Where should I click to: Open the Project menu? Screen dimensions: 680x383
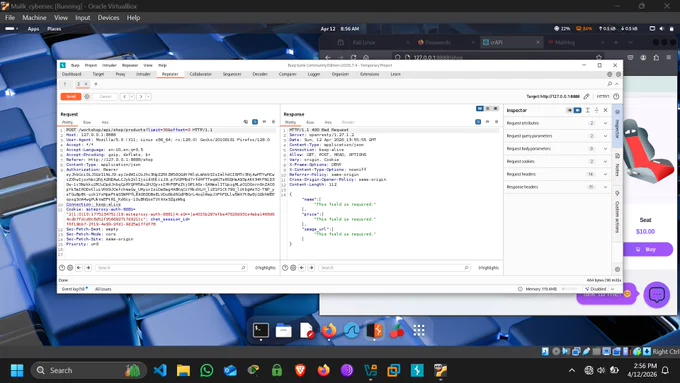coord(91,65)
